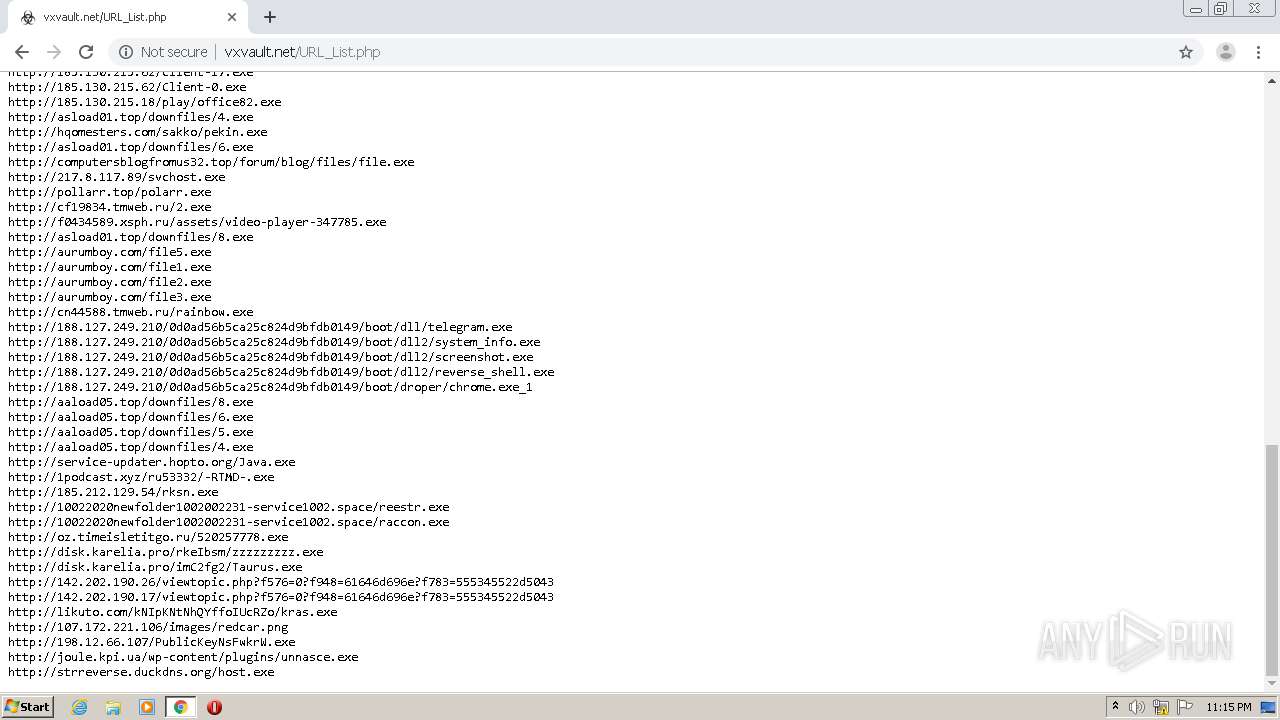Select the vxvault.net/URL_List.php tab
This screenshot has width=1280, height=720.
coord(126,17)
